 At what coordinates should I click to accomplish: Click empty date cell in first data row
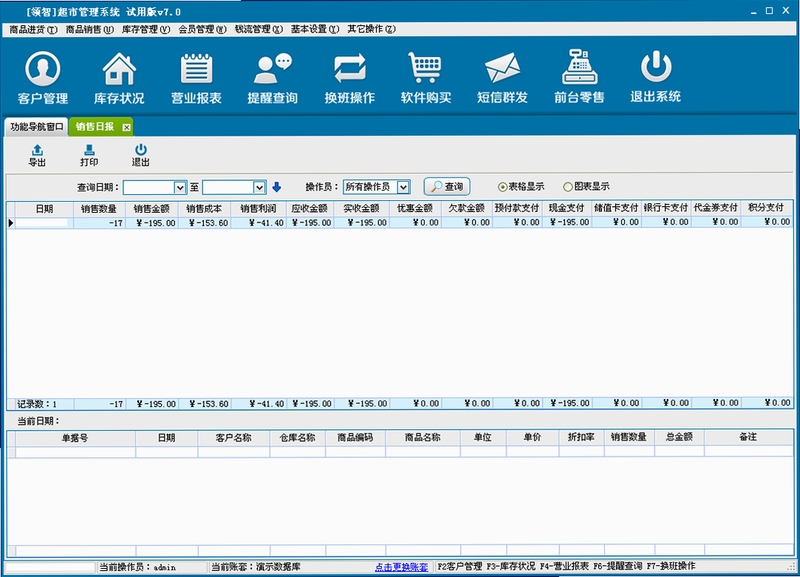(x=44, y=223)
